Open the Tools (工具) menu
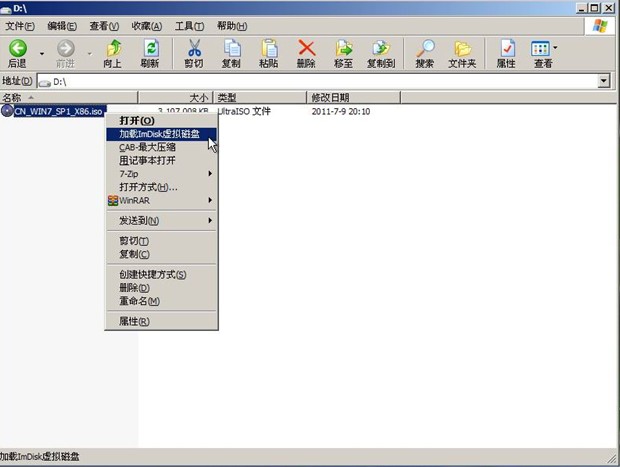The height and width of the screenshot is (467, 620). 190,26
